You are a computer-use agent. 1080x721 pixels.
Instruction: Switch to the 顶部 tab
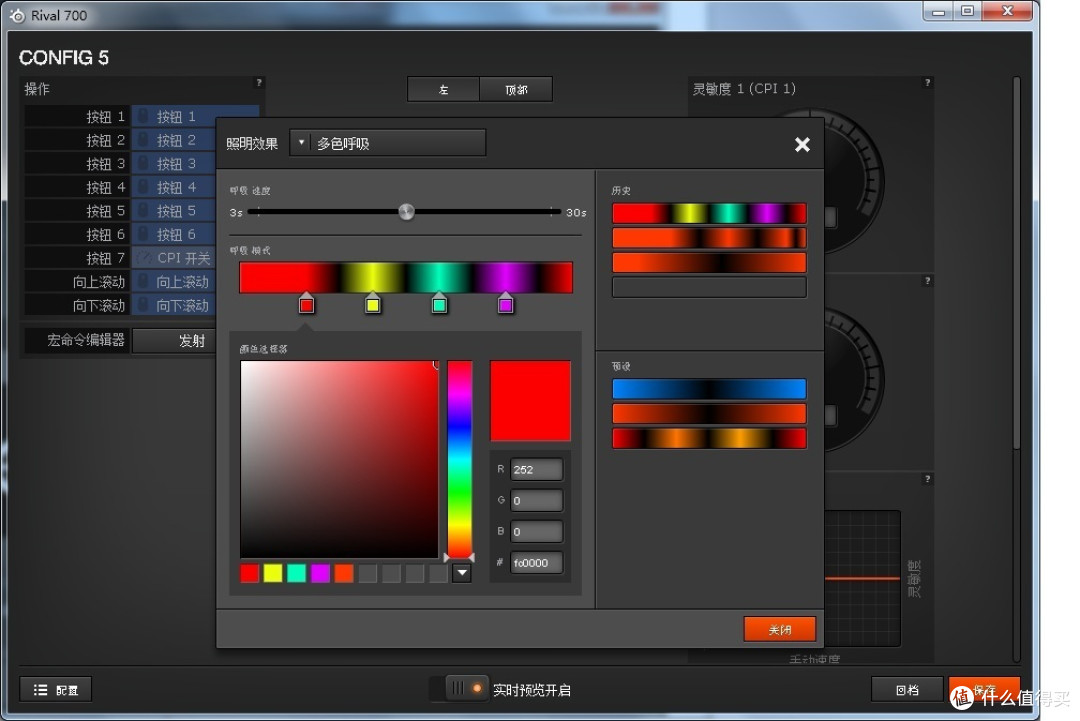tap(516, 90)
